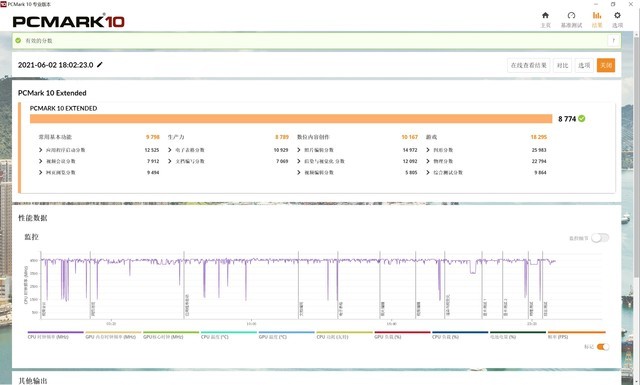Viewport: 640px width, 385px height.
Task: Click the help question mark button
Action: point(613,40)
